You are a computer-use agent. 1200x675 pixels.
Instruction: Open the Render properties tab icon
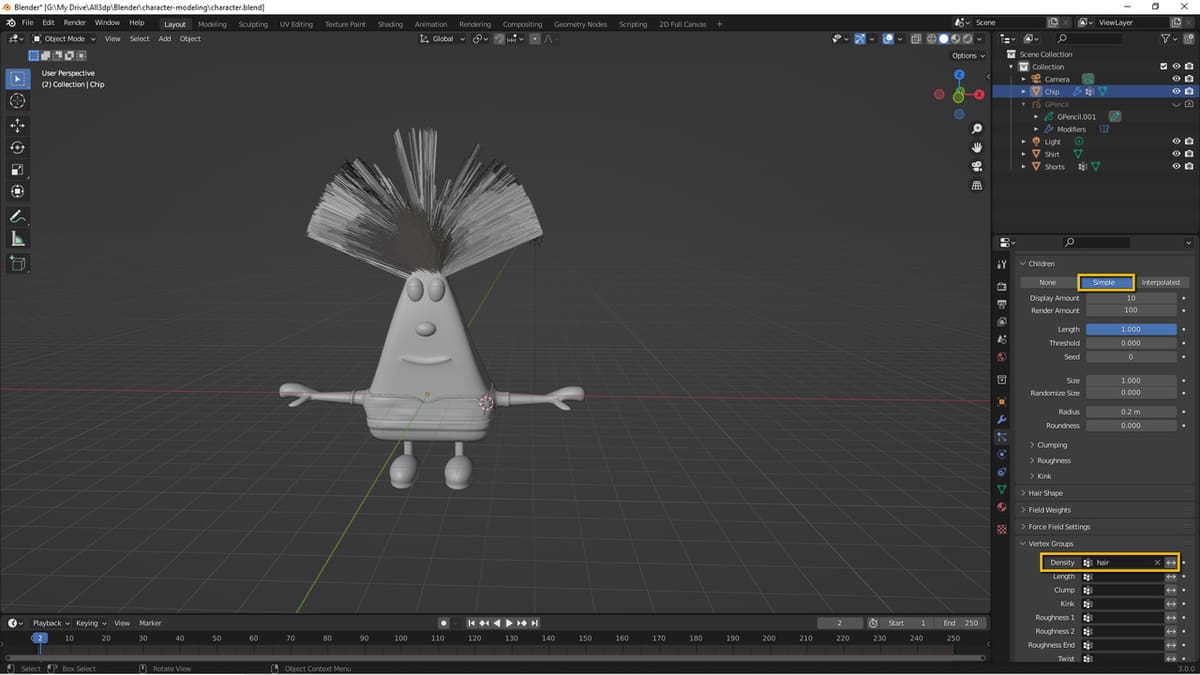point(1002,287)
